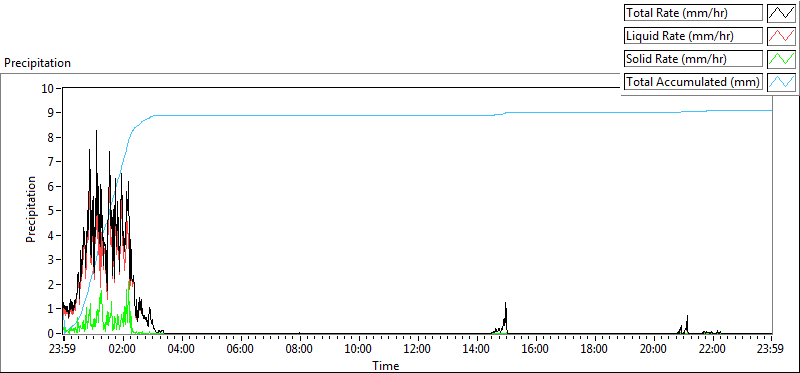Click the x-axis label 04:00

click(x=182, y=350)
